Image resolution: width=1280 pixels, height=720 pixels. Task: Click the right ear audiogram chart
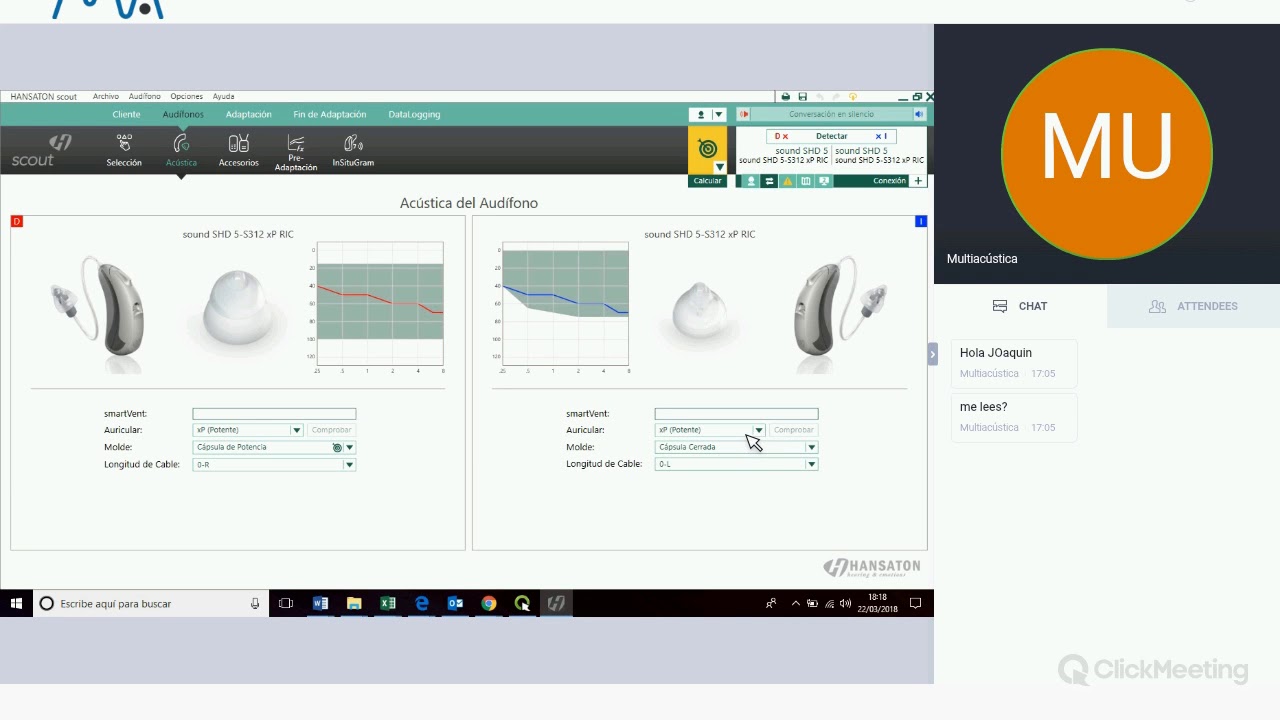coord(379,304)
